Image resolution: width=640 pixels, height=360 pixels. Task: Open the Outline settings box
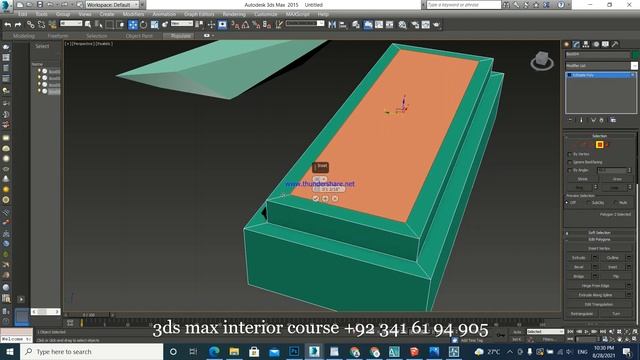[x=629, y=258]
